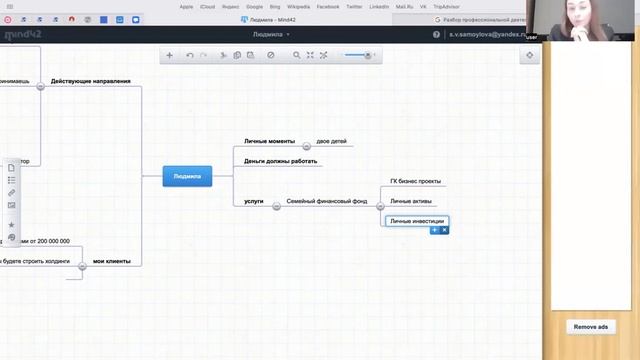Paste node using toolbar paste icon
Screen dimensions: 640x360
[250, 55]
